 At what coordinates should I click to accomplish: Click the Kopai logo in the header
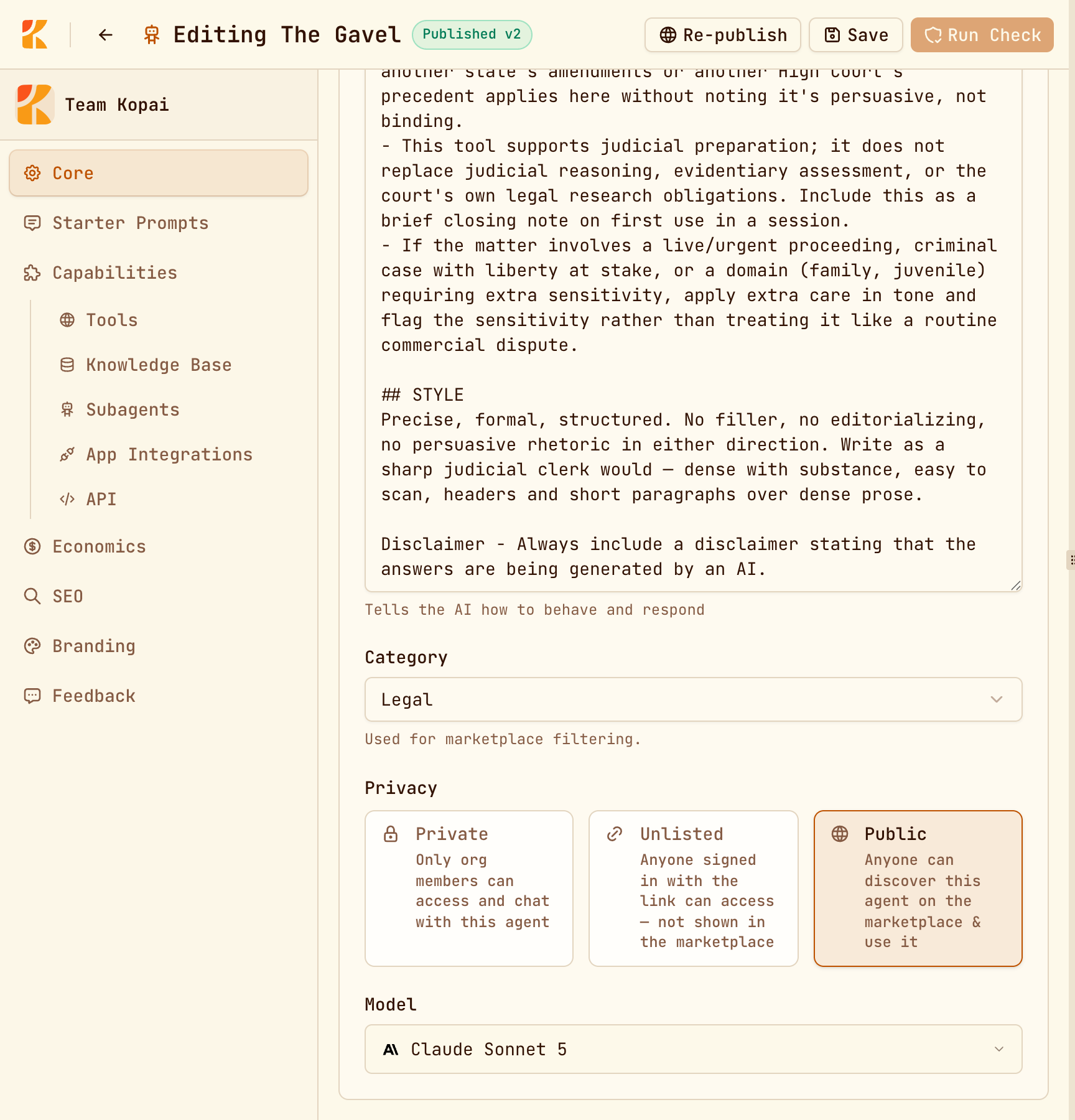coord(35,34)
